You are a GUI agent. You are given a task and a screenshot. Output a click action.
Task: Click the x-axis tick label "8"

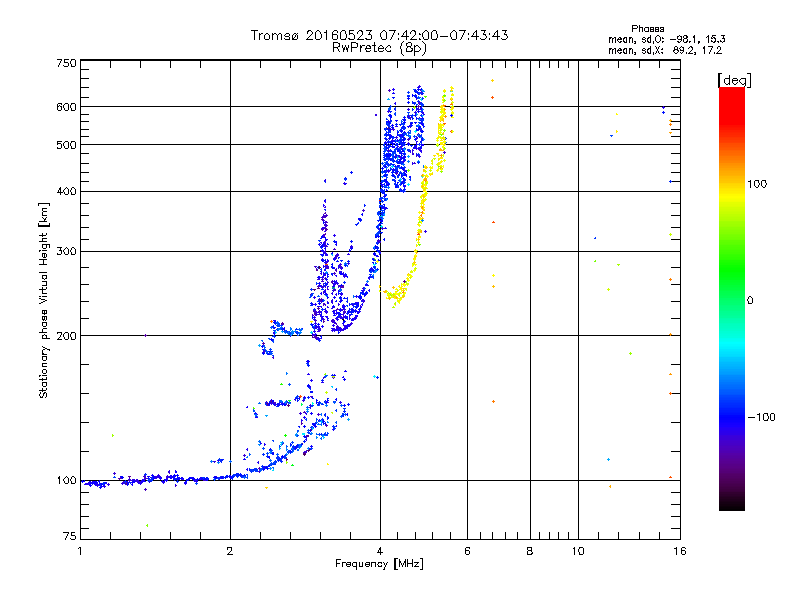530,551
